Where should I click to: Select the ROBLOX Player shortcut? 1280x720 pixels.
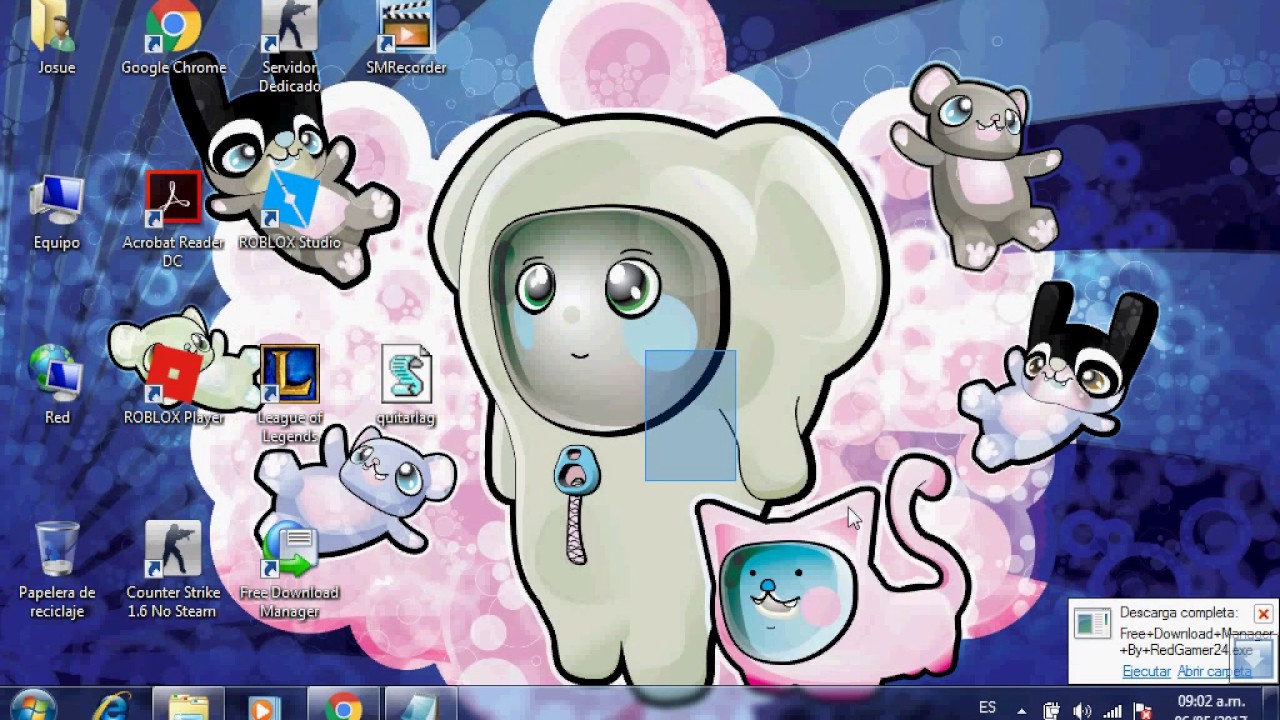[173, 386]
